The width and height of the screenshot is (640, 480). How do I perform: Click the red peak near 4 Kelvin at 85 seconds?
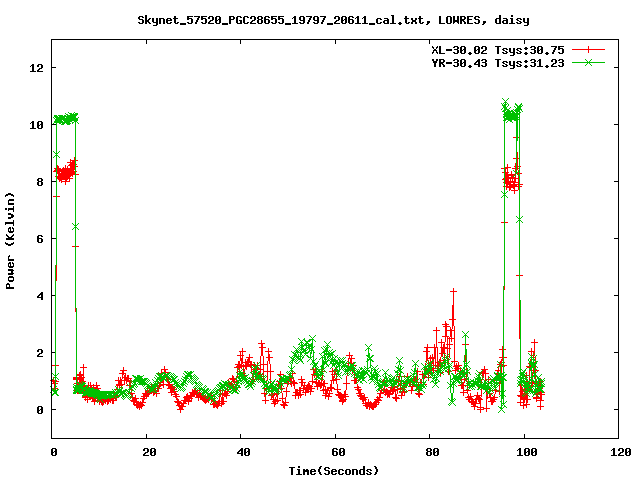click(453, 291)
